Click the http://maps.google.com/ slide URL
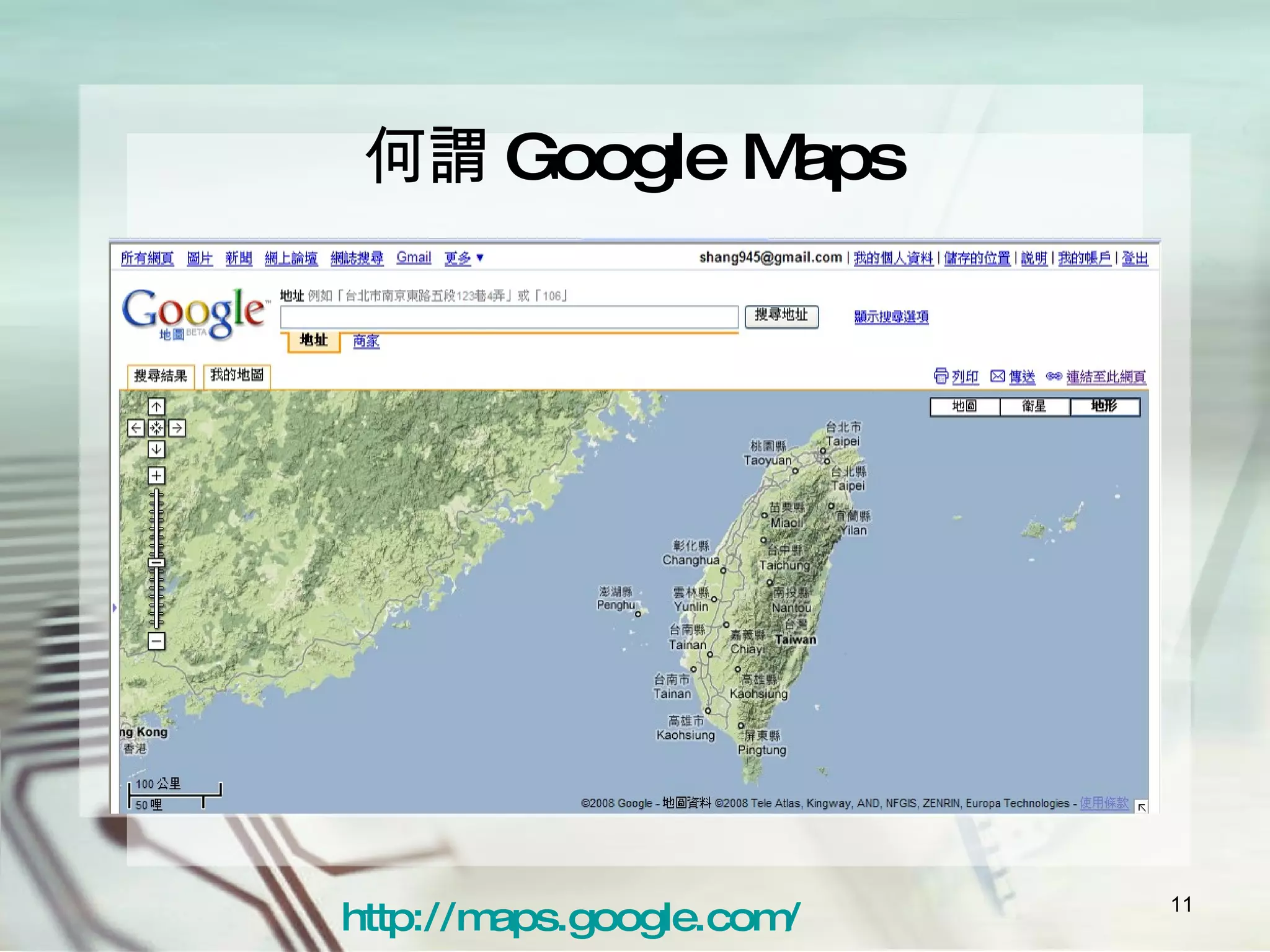1270x952 pixels. tap(571, 919)
